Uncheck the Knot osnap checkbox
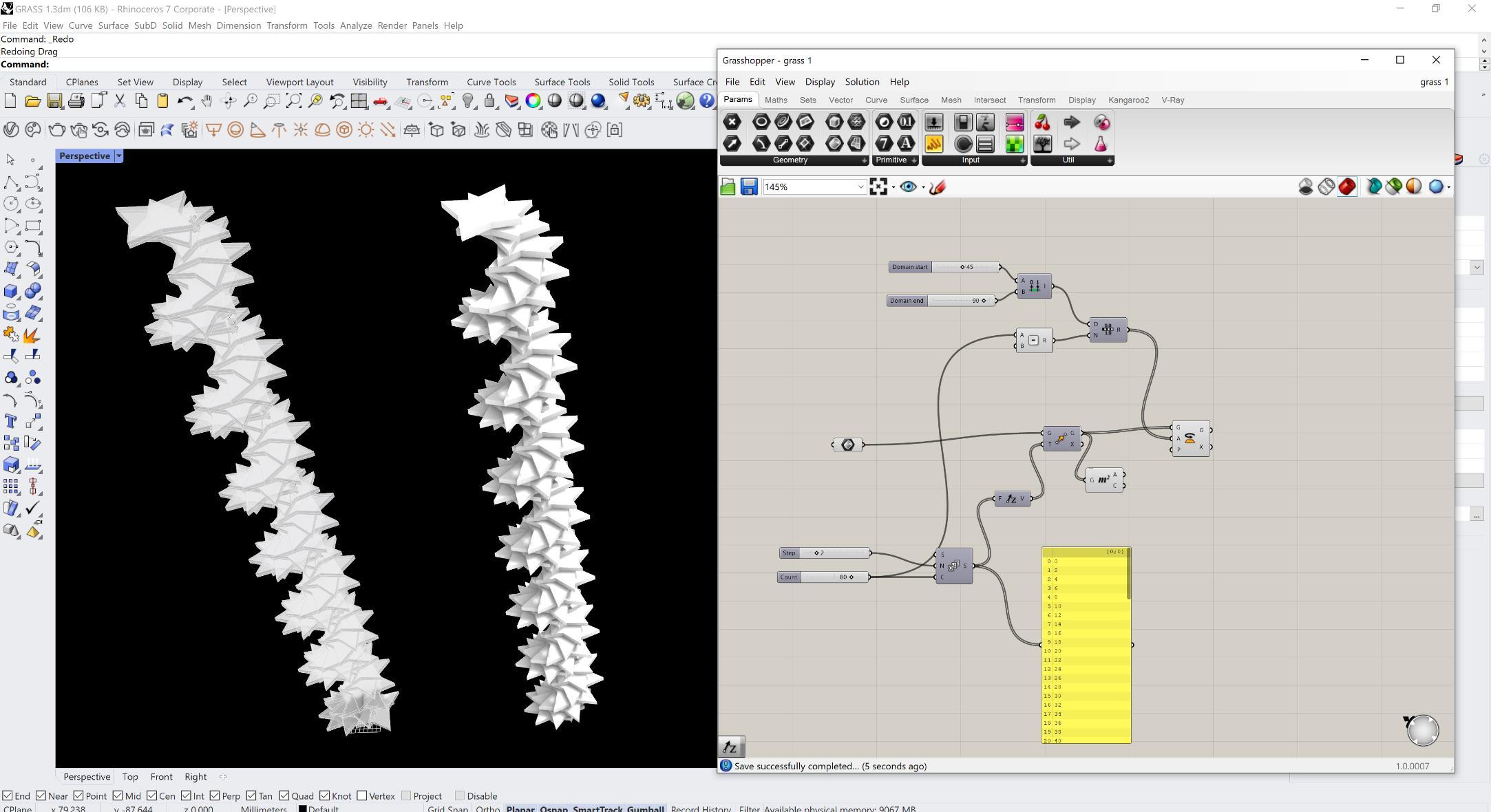This screenshot has height=812, width=1491. coord(325,795)
